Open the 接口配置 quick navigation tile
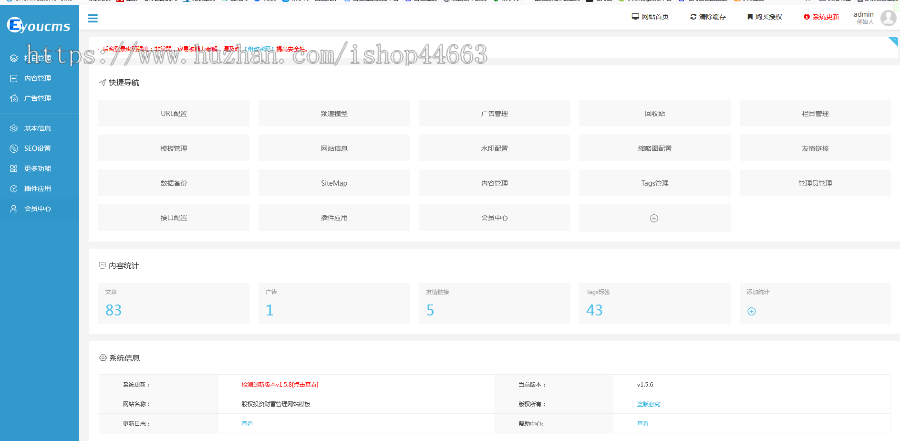900x441 pixels. [174, 218]
